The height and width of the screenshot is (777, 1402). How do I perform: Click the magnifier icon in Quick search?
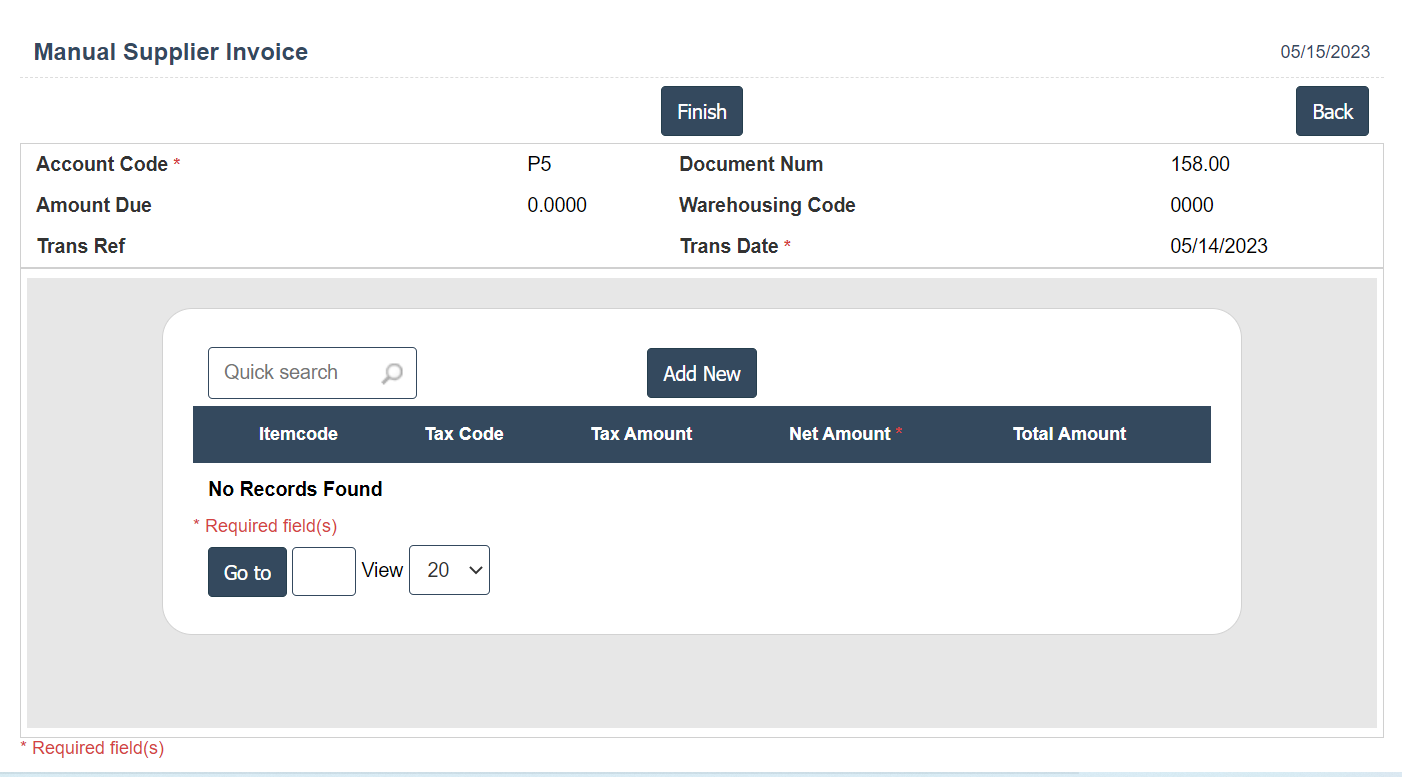392,373
